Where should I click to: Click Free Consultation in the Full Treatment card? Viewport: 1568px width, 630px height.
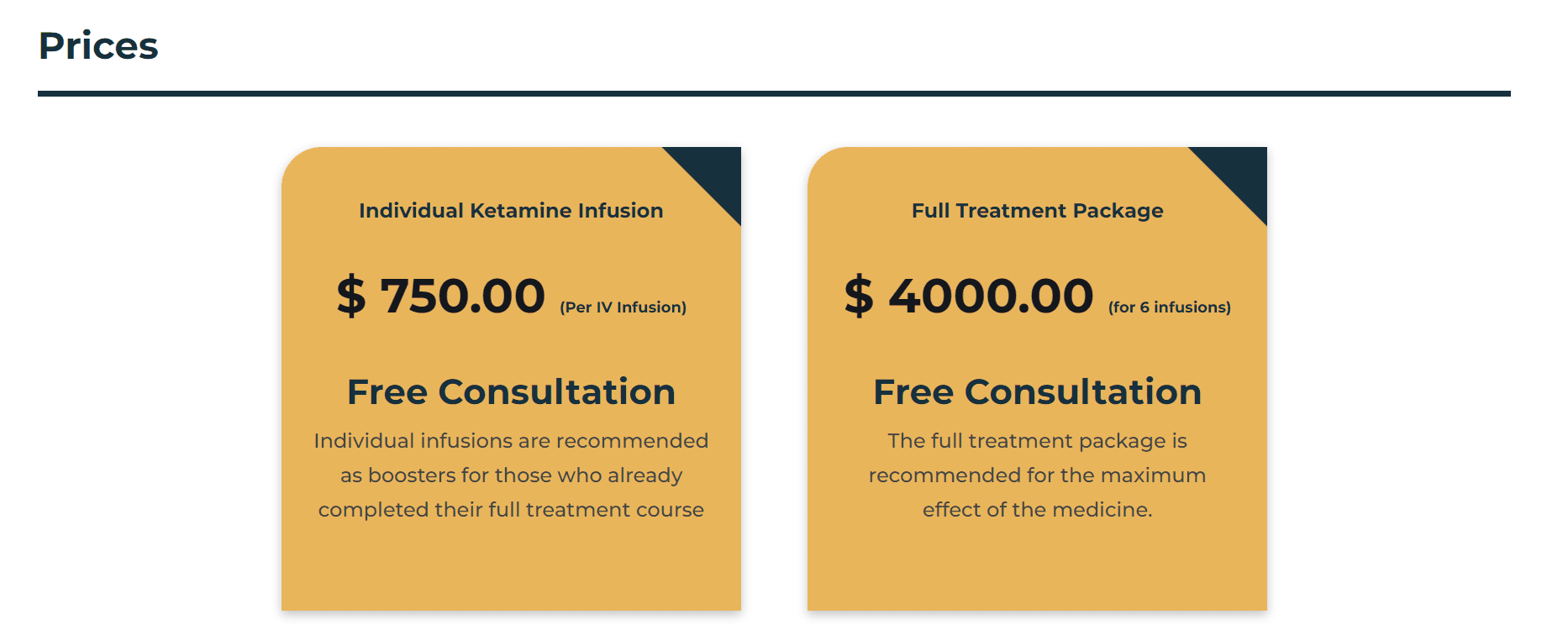(x=1037, y=391)
